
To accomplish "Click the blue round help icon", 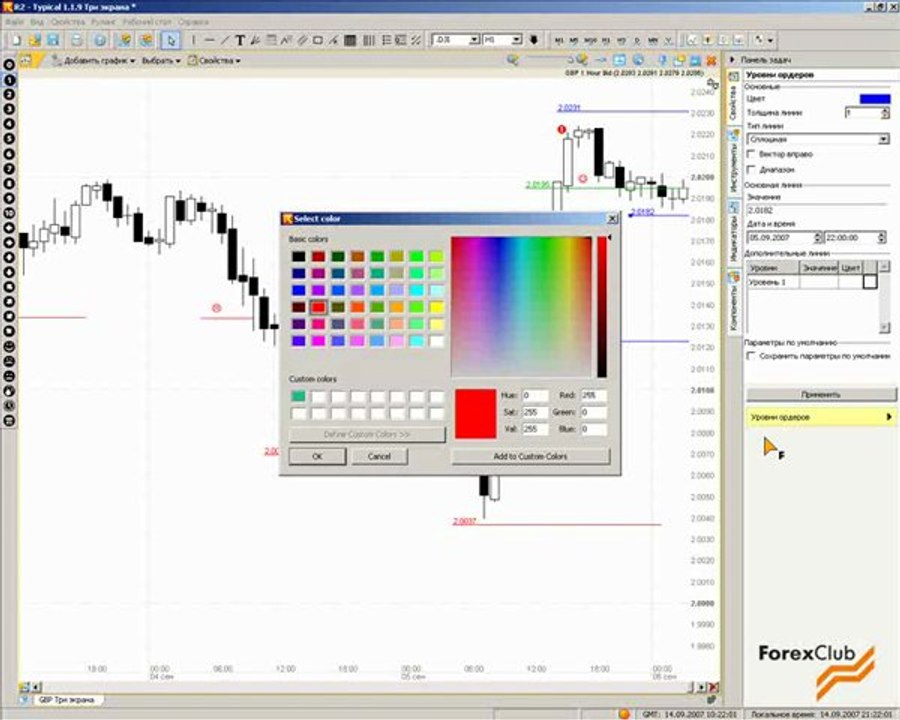I will [100, 40].
